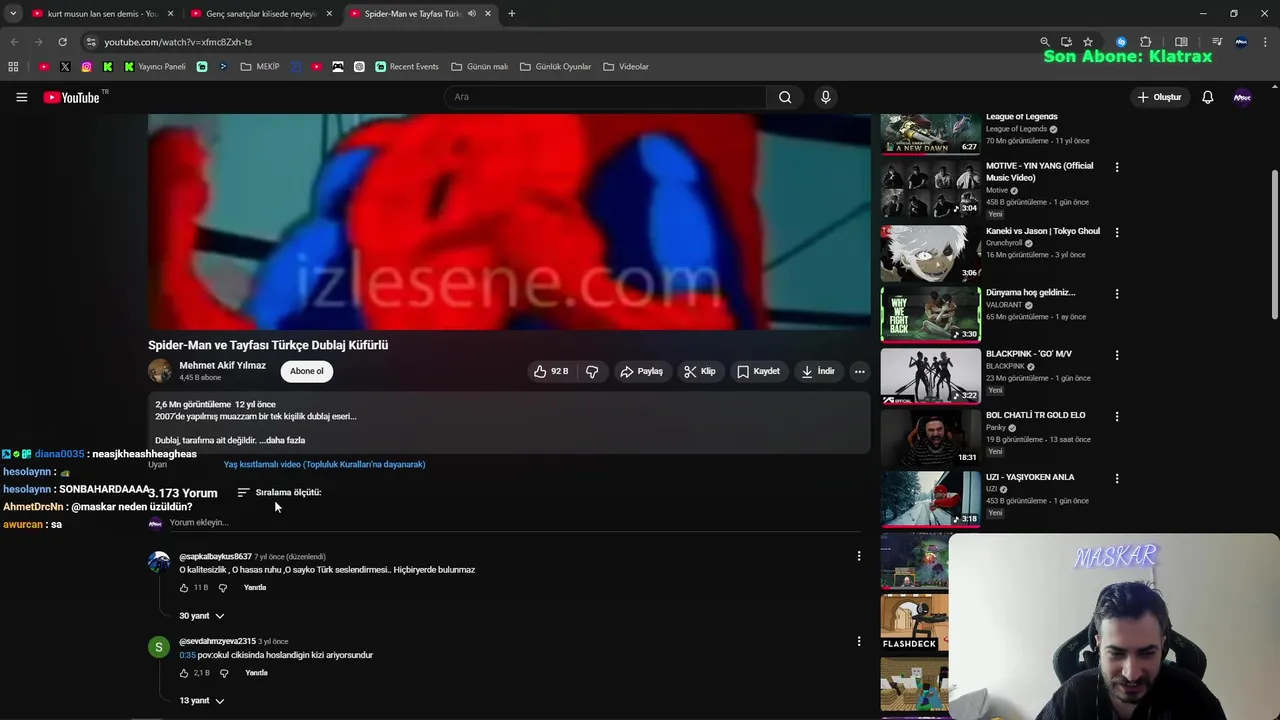
Task: Open Günün malı bookmarks folder
Action: point(480,67)
